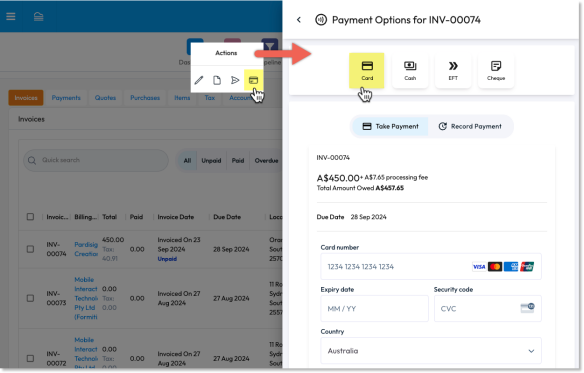The width and height of the screenshot is (584, 373).
Task: Click the filter funnel icon in toolbar
Action: click(x=270, y=47)
